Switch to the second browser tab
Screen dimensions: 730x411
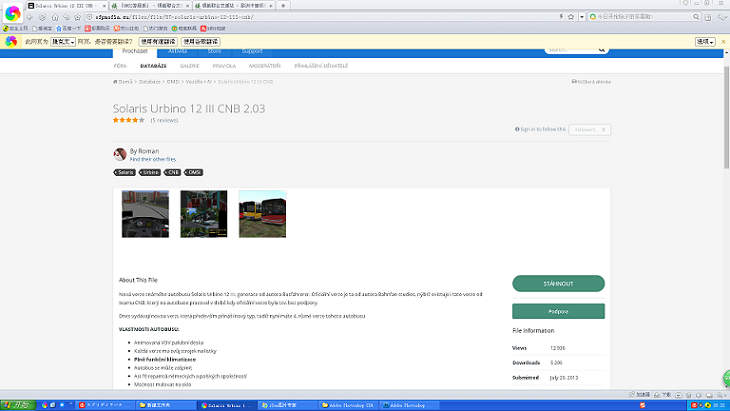pyautogui.click(x=150, y=6)
